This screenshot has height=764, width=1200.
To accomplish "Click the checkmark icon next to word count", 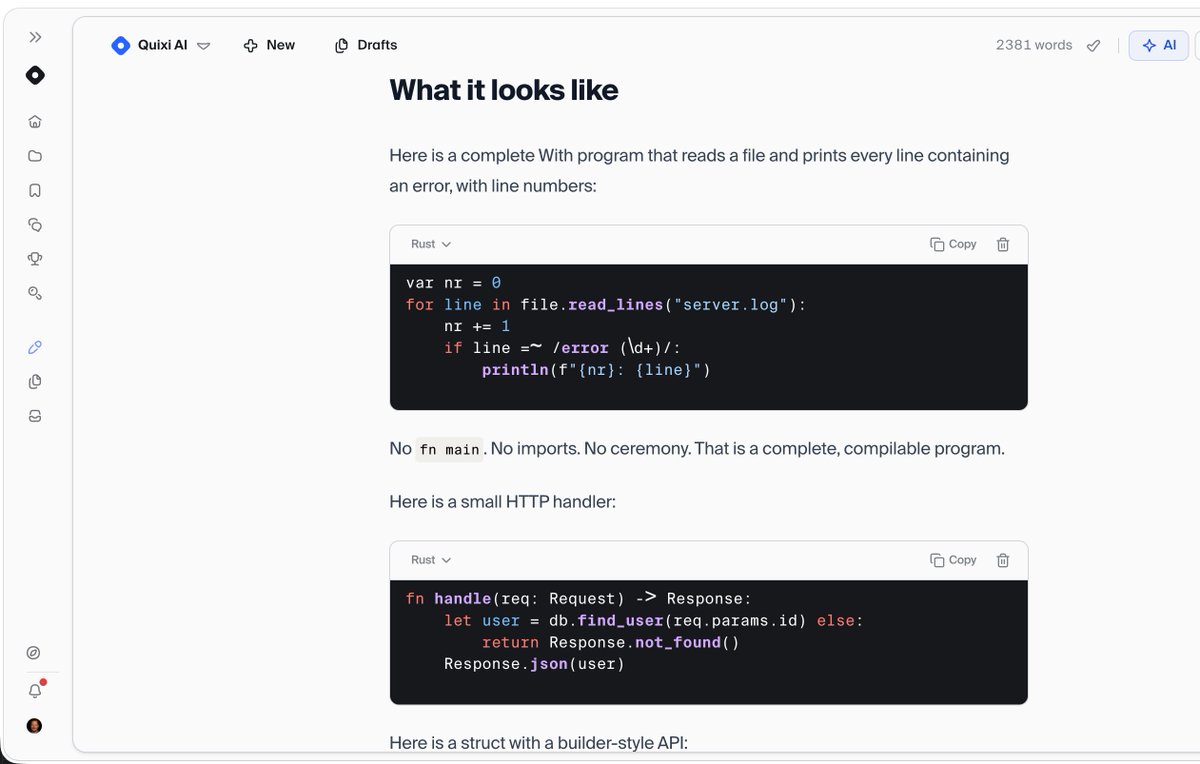I will tap(1094, 45).
